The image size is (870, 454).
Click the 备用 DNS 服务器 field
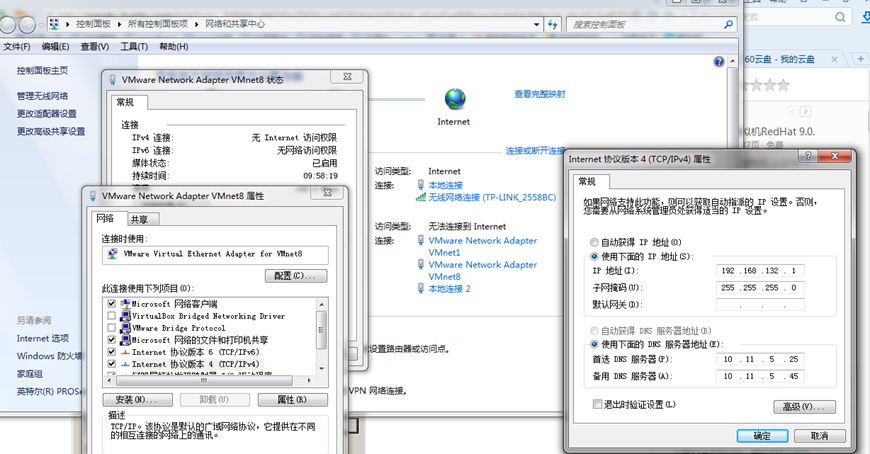[x=760, y=376]
